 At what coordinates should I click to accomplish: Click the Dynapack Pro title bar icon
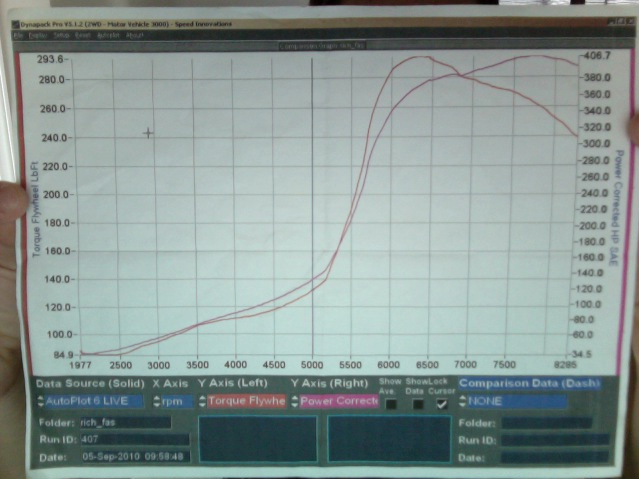click(x=15, y=24)
